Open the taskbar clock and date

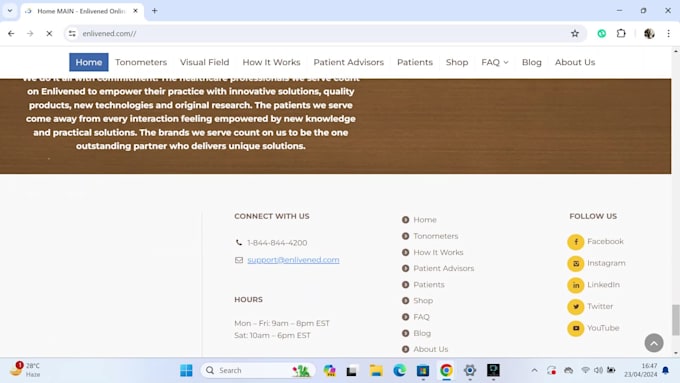click(641, 370)
